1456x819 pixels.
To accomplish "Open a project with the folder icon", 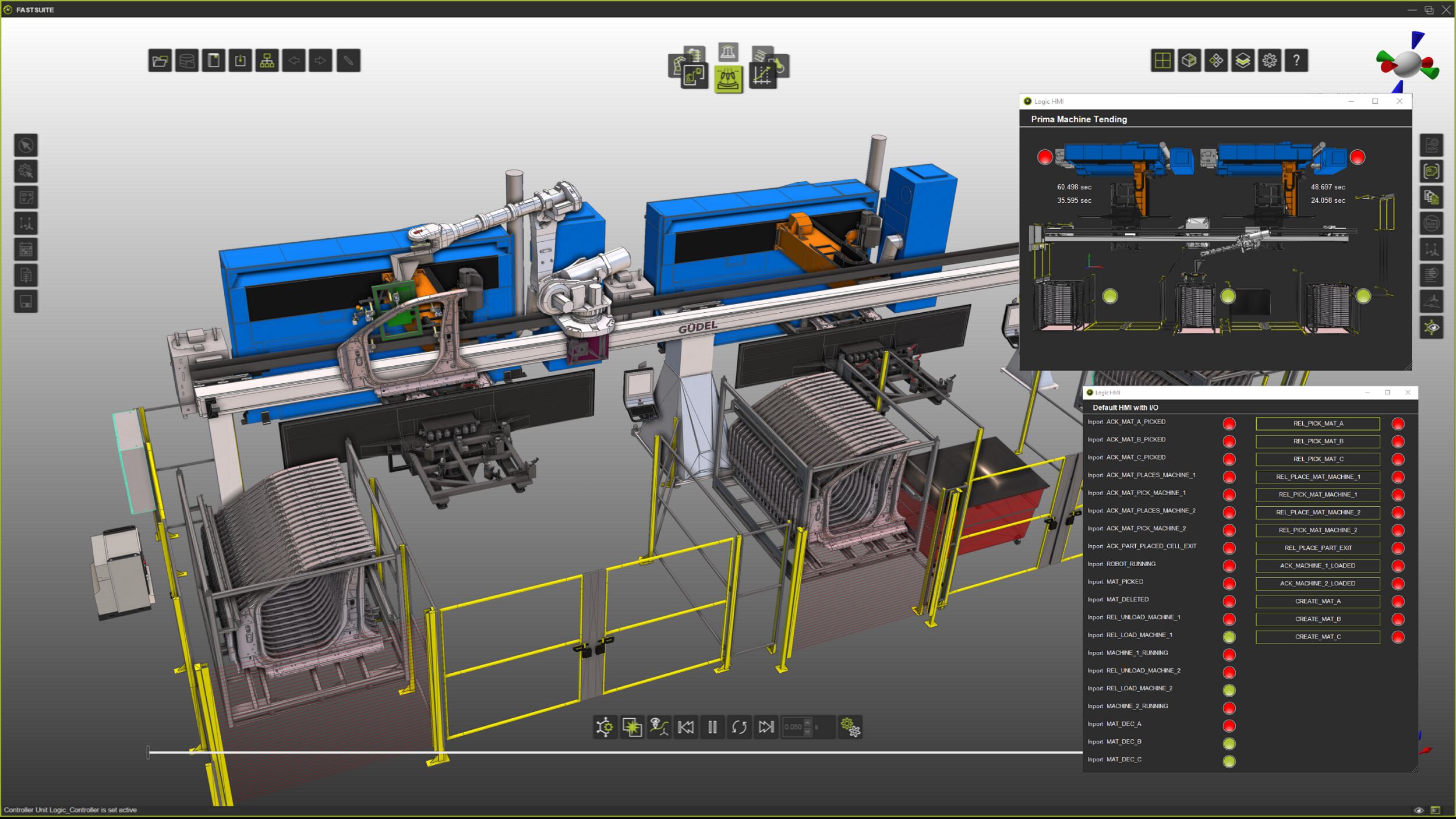I will (160, 60).
